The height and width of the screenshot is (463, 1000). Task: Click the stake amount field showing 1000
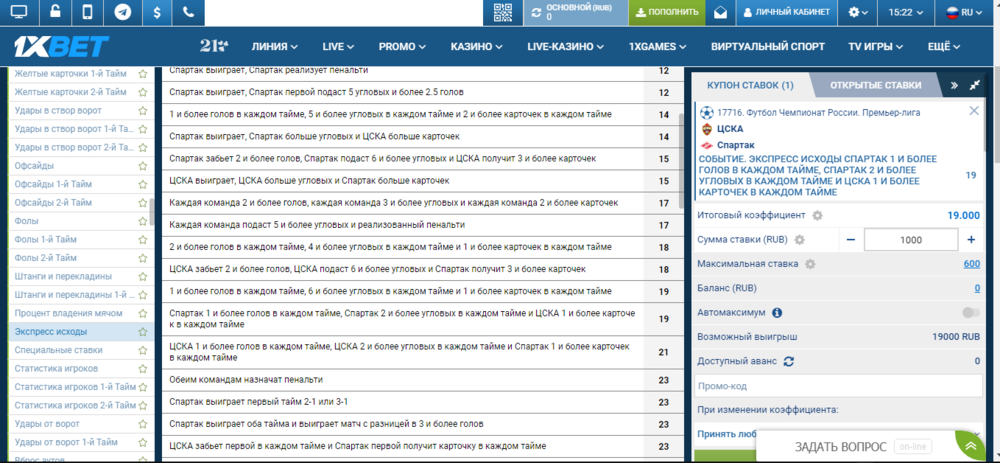pyautogui.click(x=911, y=240)
